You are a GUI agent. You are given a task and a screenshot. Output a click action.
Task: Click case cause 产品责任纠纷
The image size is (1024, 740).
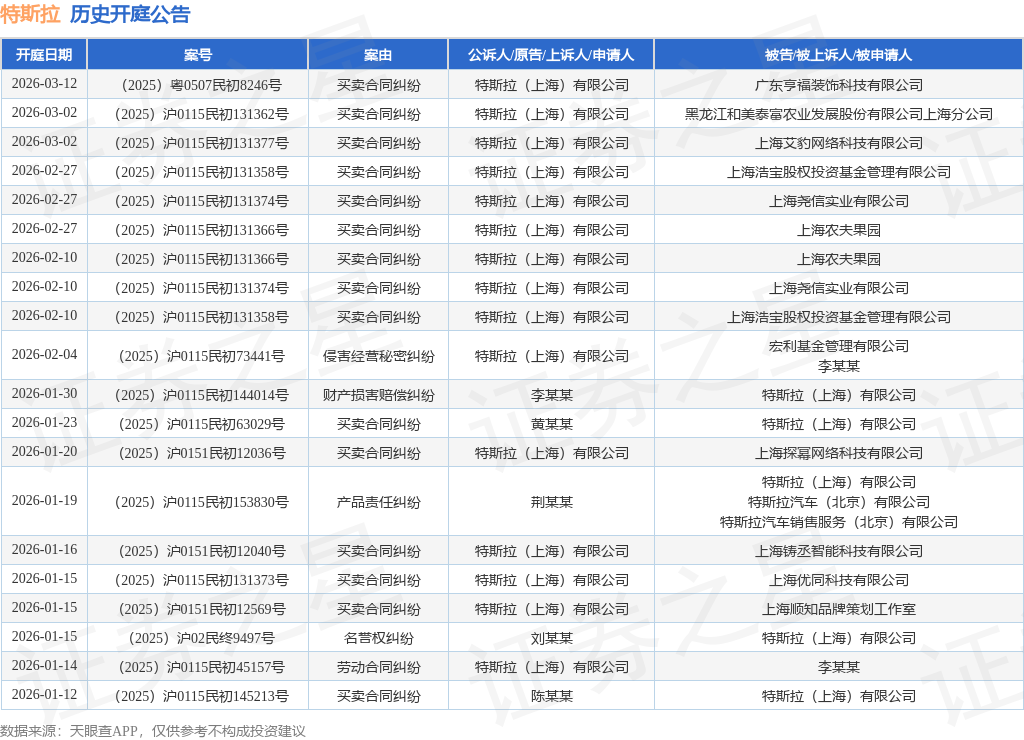point(378,502)
